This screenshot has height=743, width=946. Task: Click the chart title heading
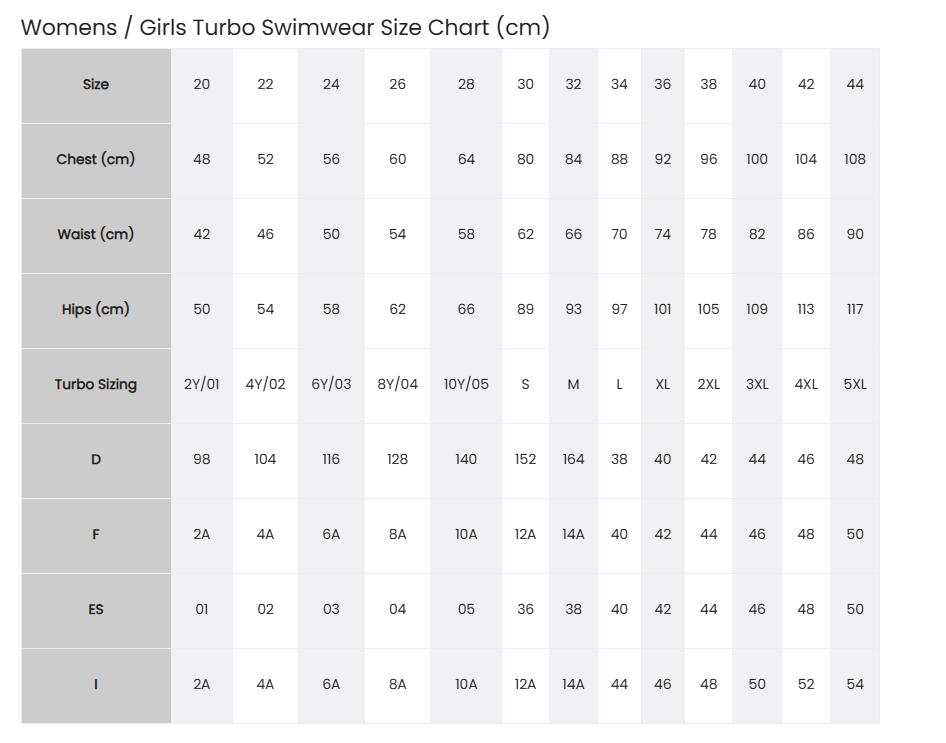coord(285,28)
